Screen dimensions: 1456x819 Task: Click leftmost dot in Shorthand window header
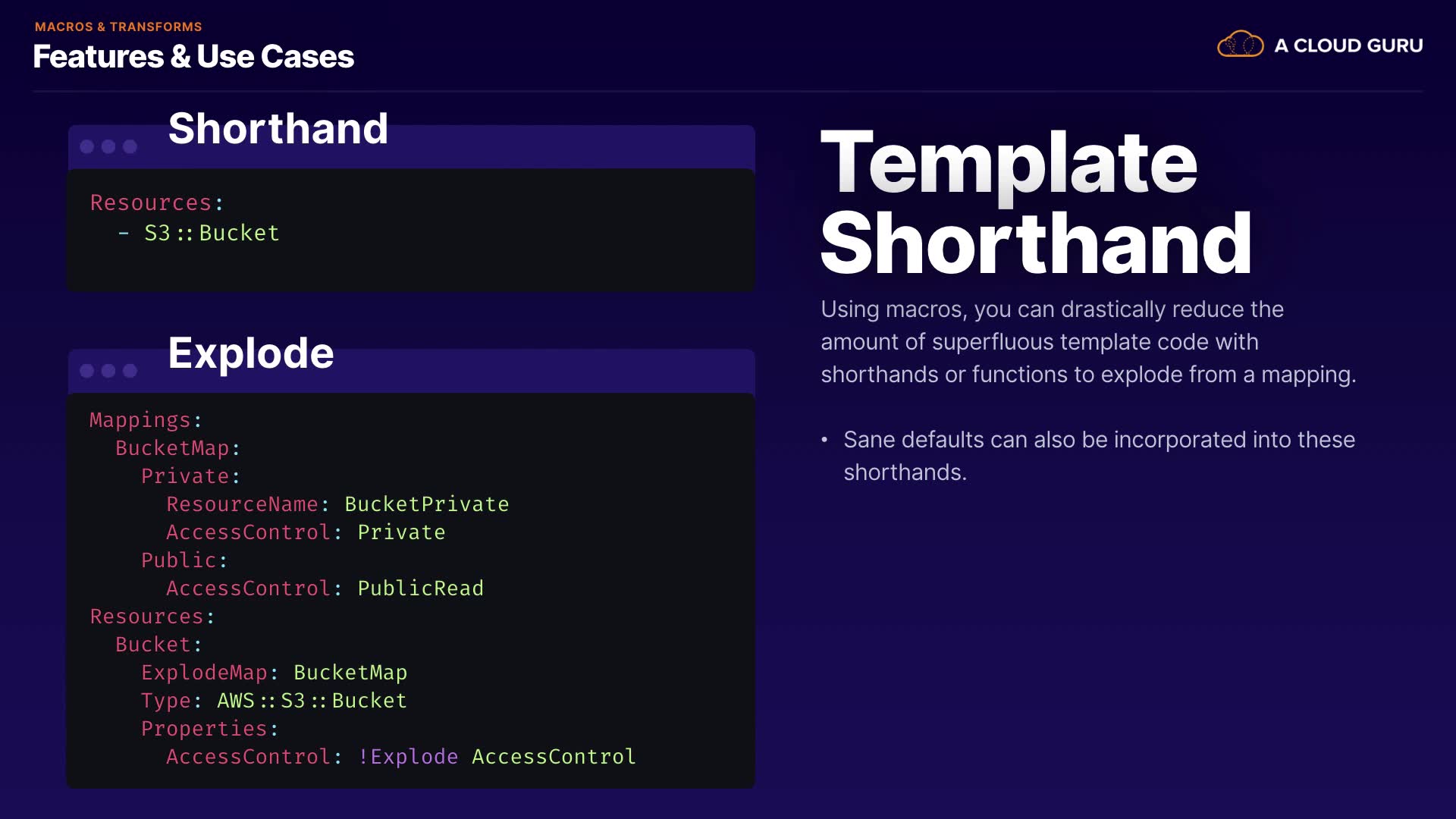(87, 146)
